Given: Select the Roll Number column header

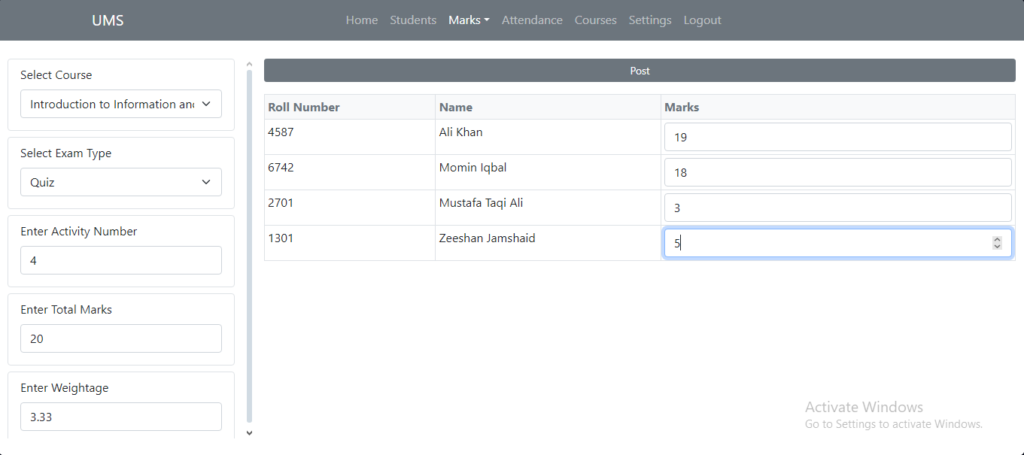Looking at the screenshot, I should pyautogui.click(x=304, y=107).
